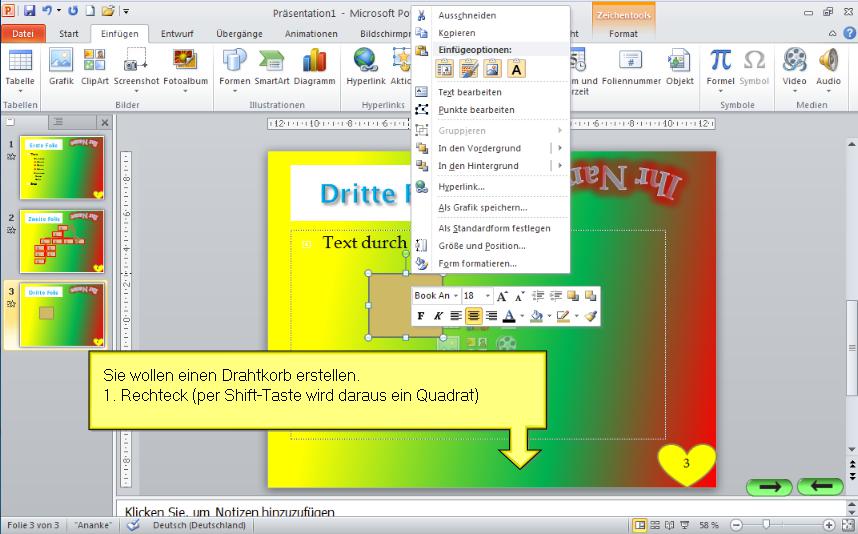Click the zoom-in plus button

click(x=829, y=525)
